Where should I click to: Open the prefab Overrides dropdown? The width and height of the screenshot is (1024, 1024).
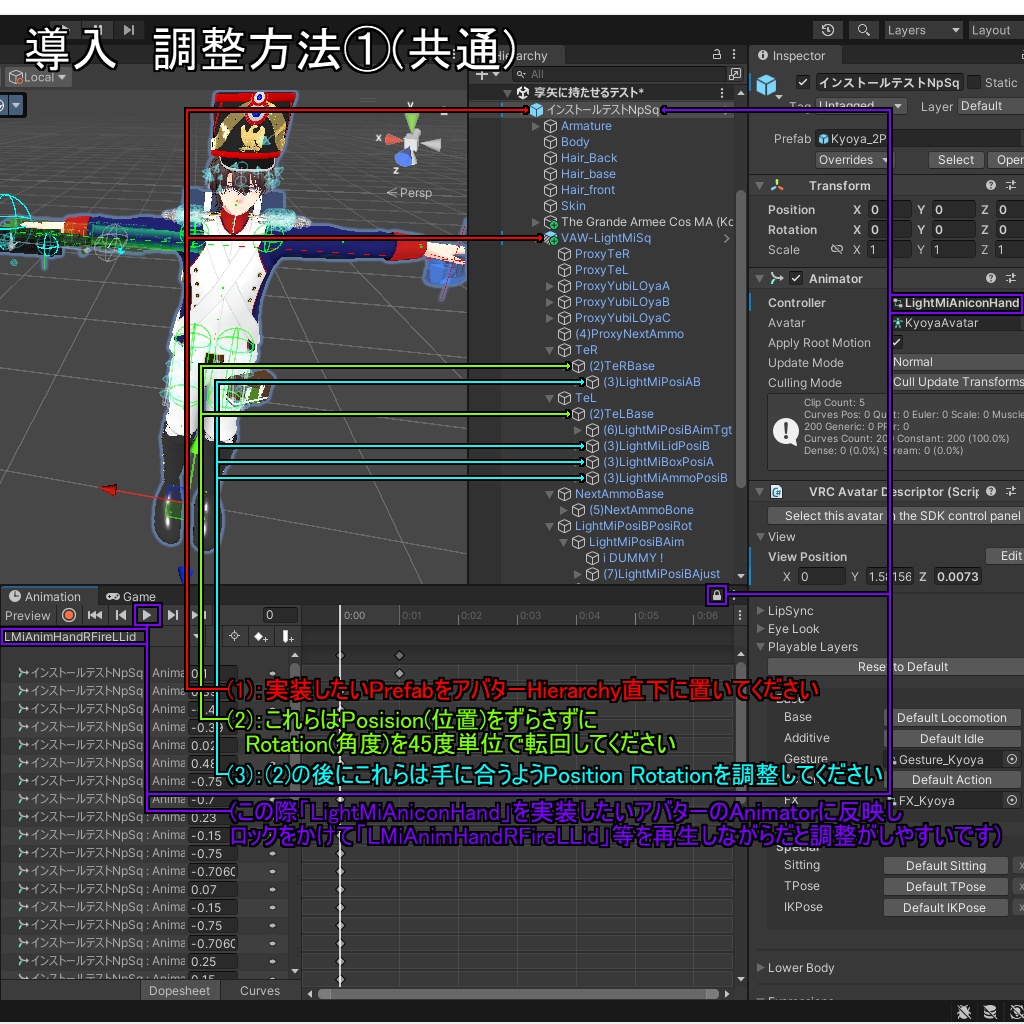coord(852,160)
